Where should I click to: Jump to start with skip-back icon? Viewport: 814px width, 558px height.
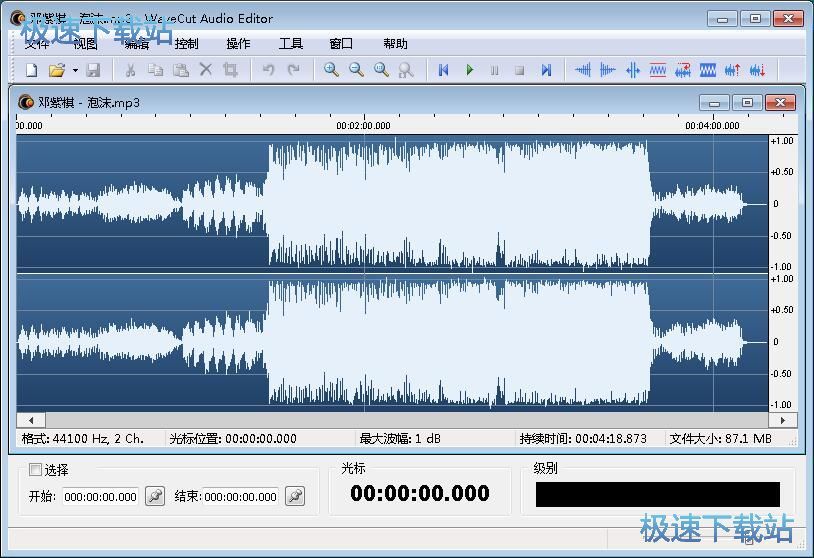tap(444, 70)
